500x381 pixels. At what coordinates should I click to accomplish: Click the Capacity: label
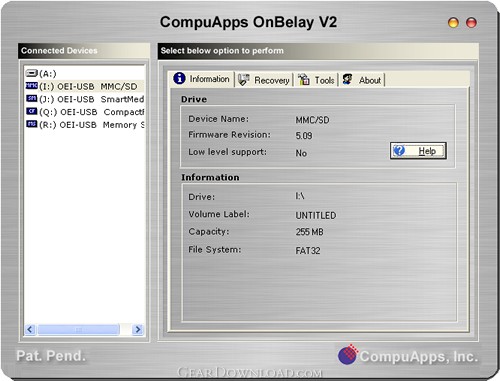pos(209,231)
